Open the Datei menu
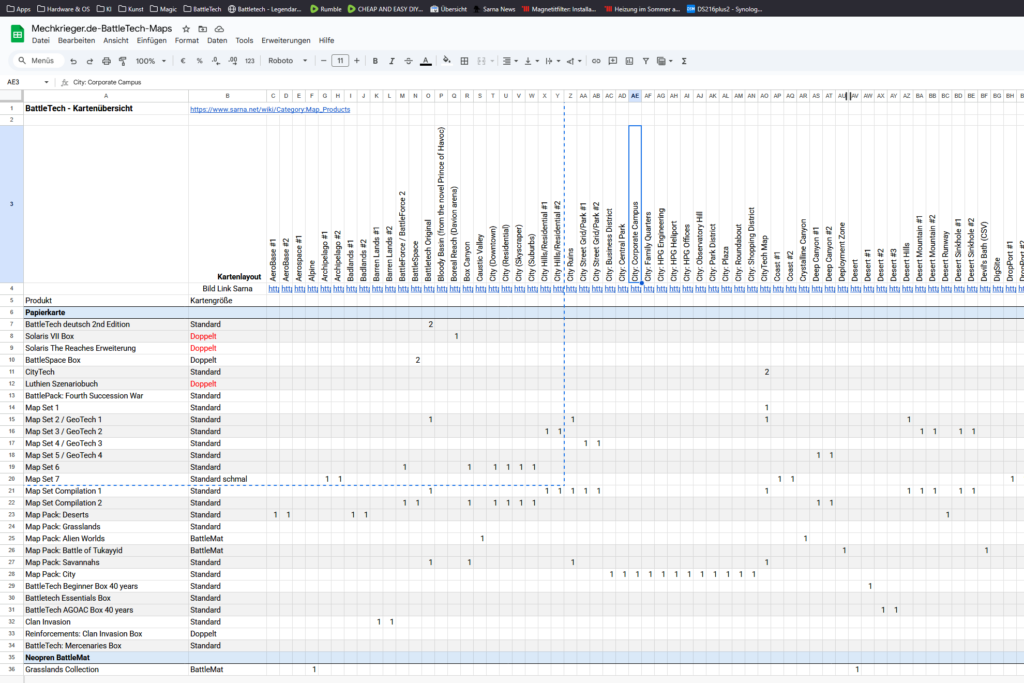This screenshot has width=1024, height=683. coord(40,40)
